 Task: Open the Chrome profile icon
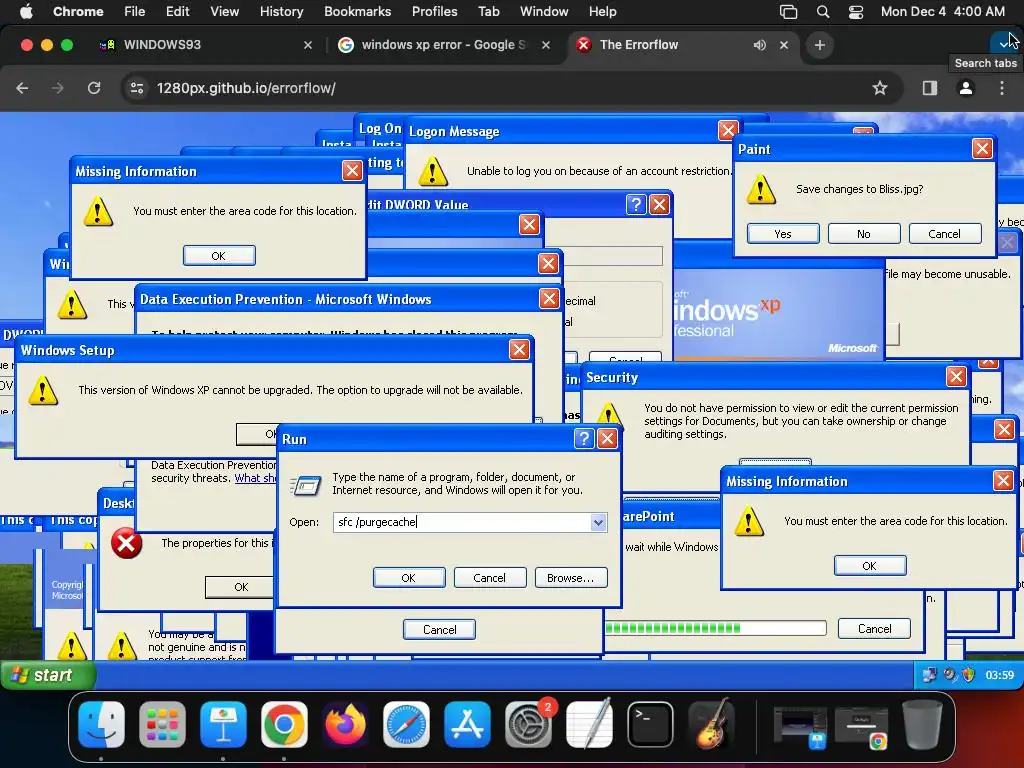tap(966, 88)
